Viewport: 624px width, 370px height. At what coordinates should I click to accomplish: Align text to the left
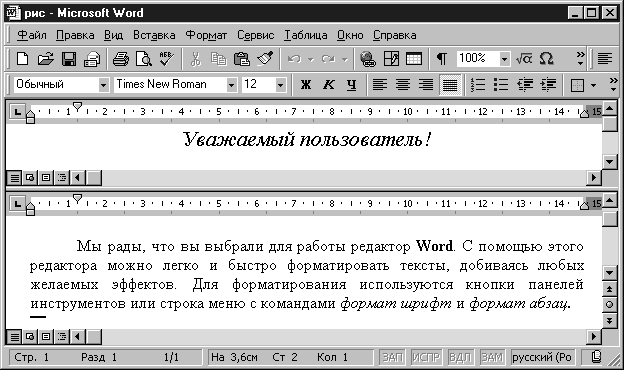pyautogui.click(x=380, y=84)
